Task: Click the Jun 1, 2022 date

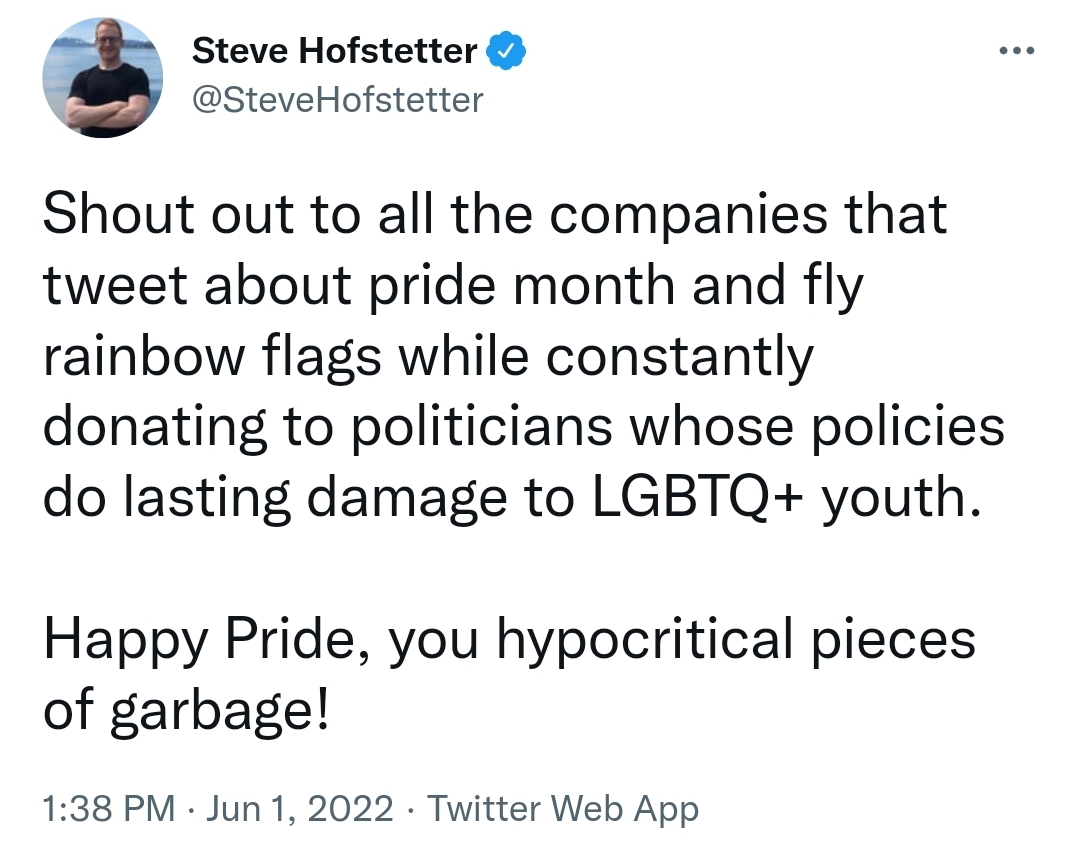Action: point(300,808)
